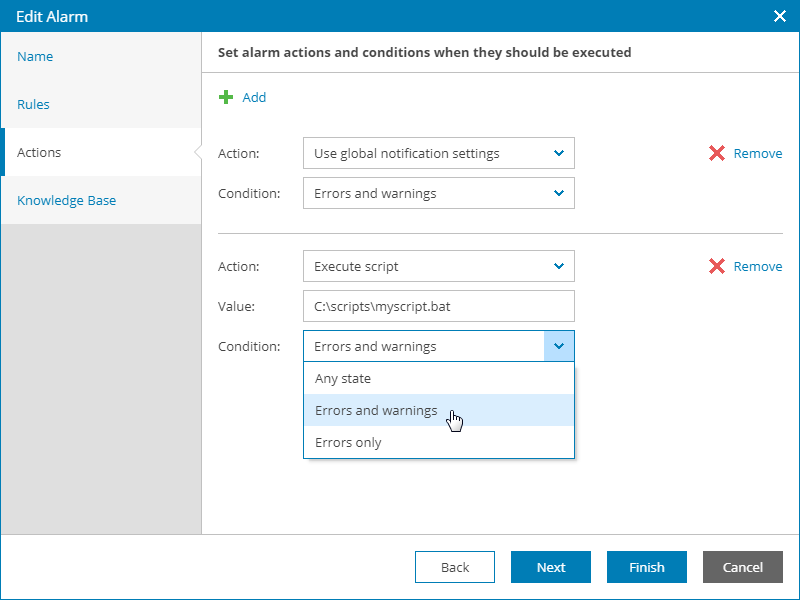Open the Execute script action dropdown
800x600 pixels.
point(438,266)
